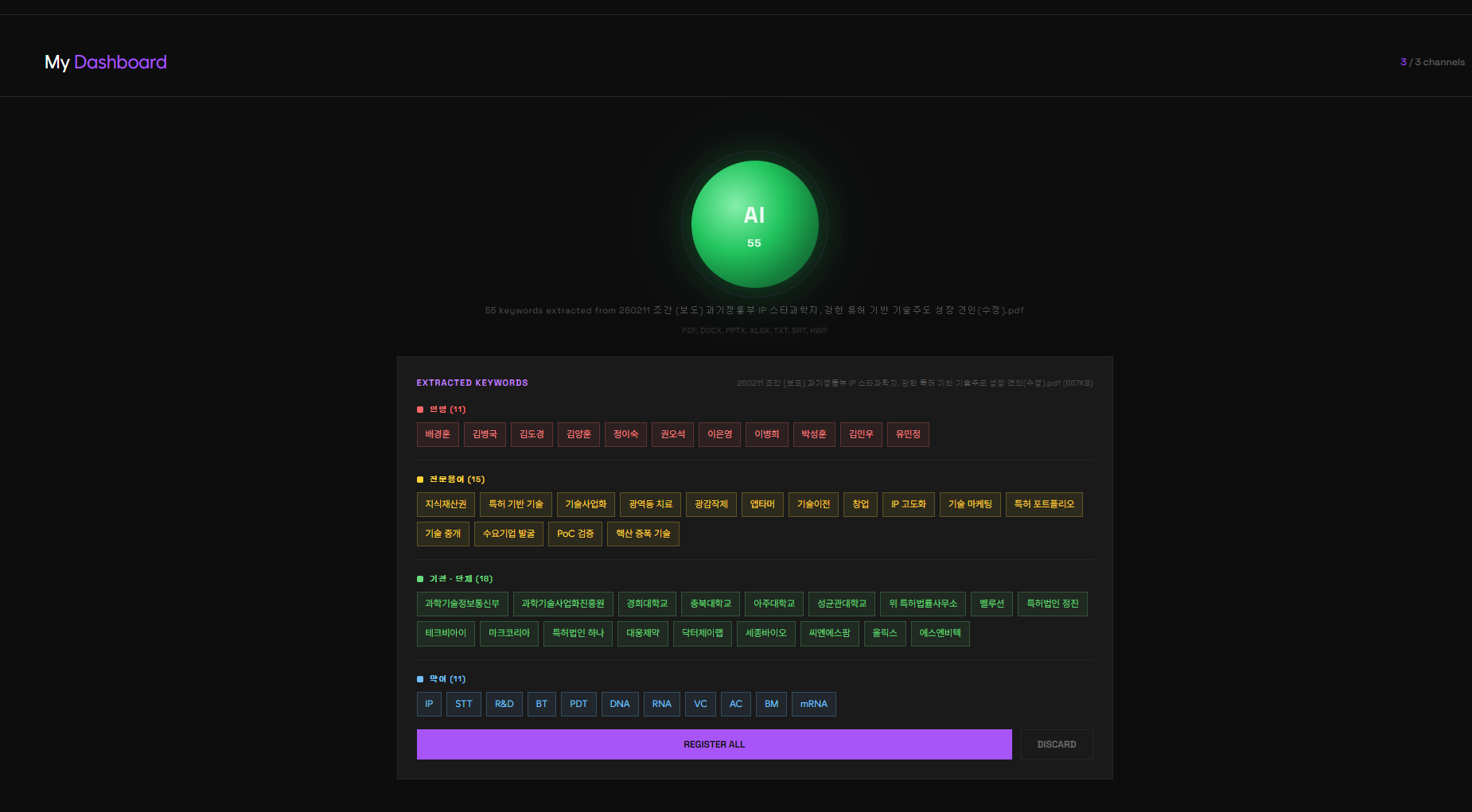Open the My Dashboard title link
The height and width of the screenshot is (812, 1472).
coord(106,62)
